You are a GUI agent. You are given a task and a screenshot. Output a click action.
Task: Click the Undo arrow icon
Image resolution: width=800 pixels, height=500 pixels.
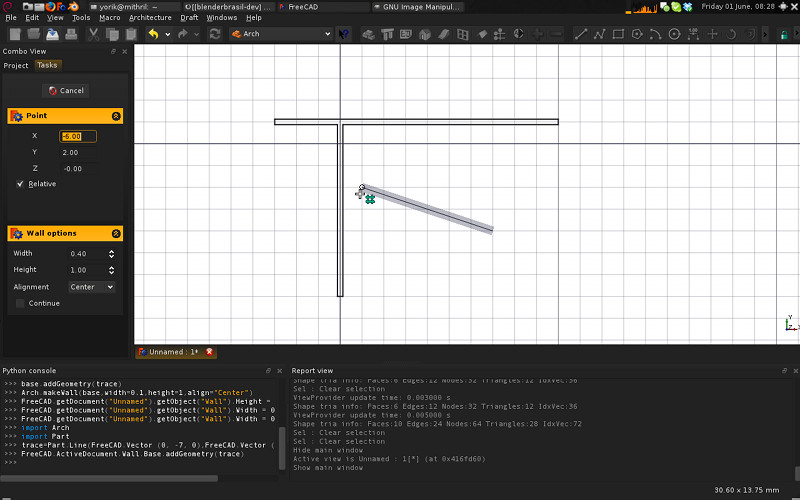click(x=153, y=34)
